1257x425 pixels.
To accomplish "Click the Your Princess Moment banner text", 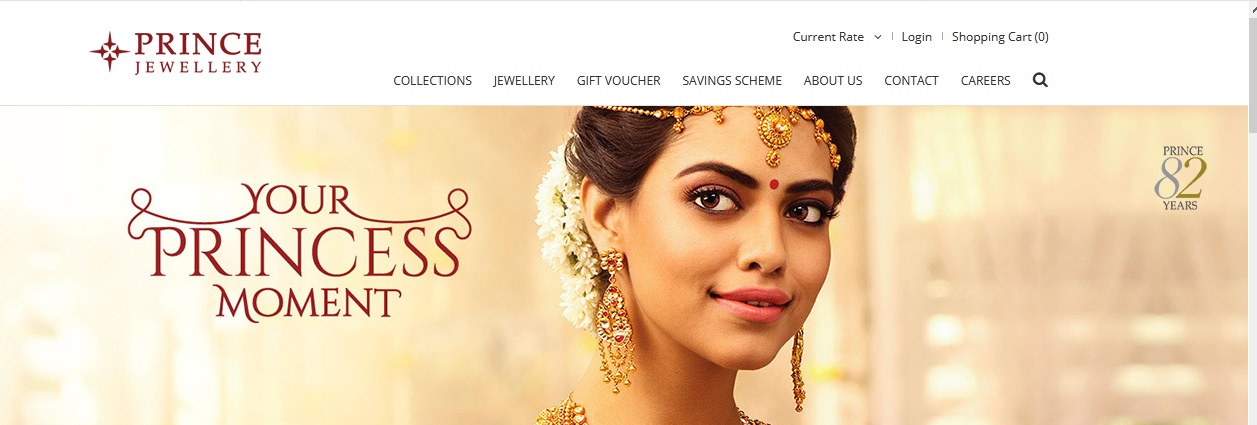I will (299, 251).
